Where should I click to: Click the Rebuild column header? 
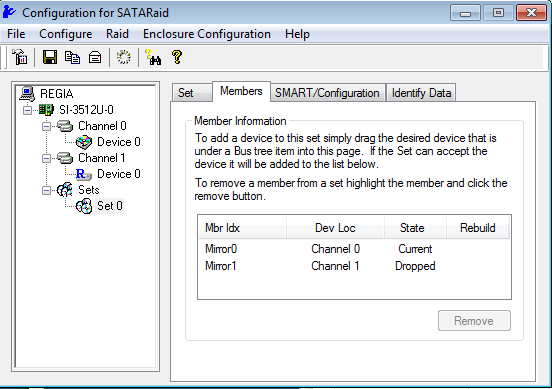[477, 228]
